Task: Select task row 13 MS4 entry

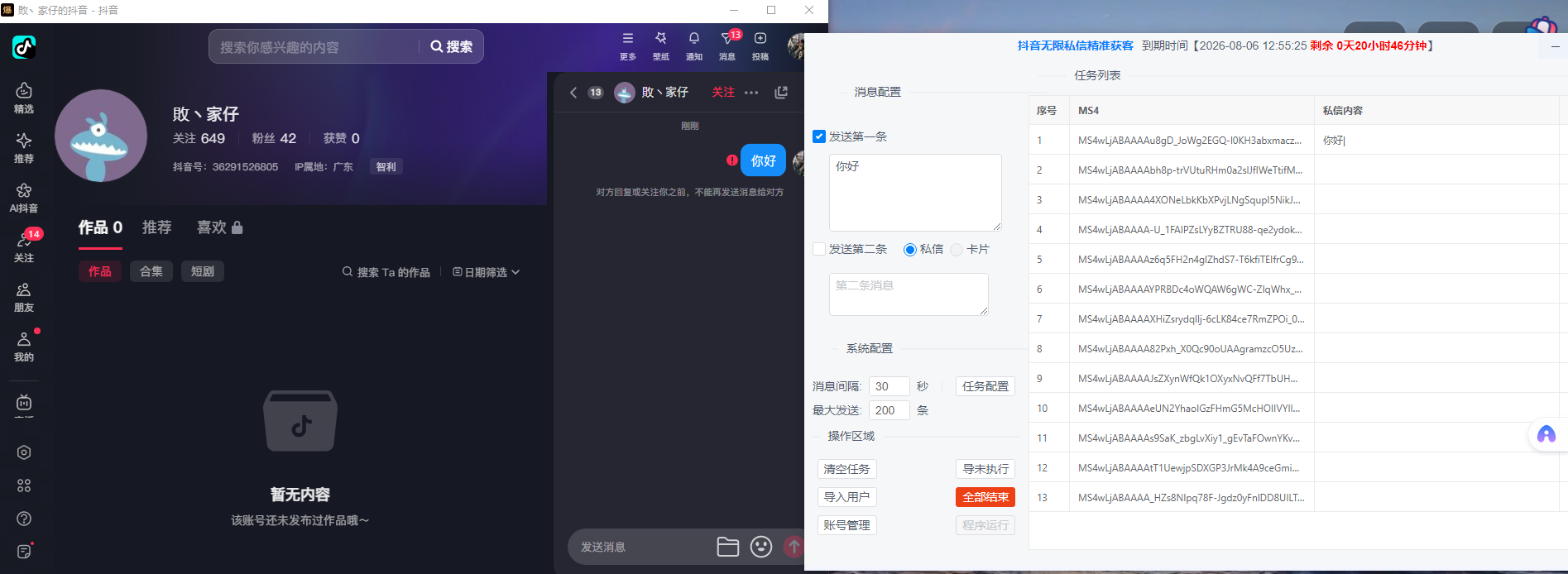Action: 1191,498
